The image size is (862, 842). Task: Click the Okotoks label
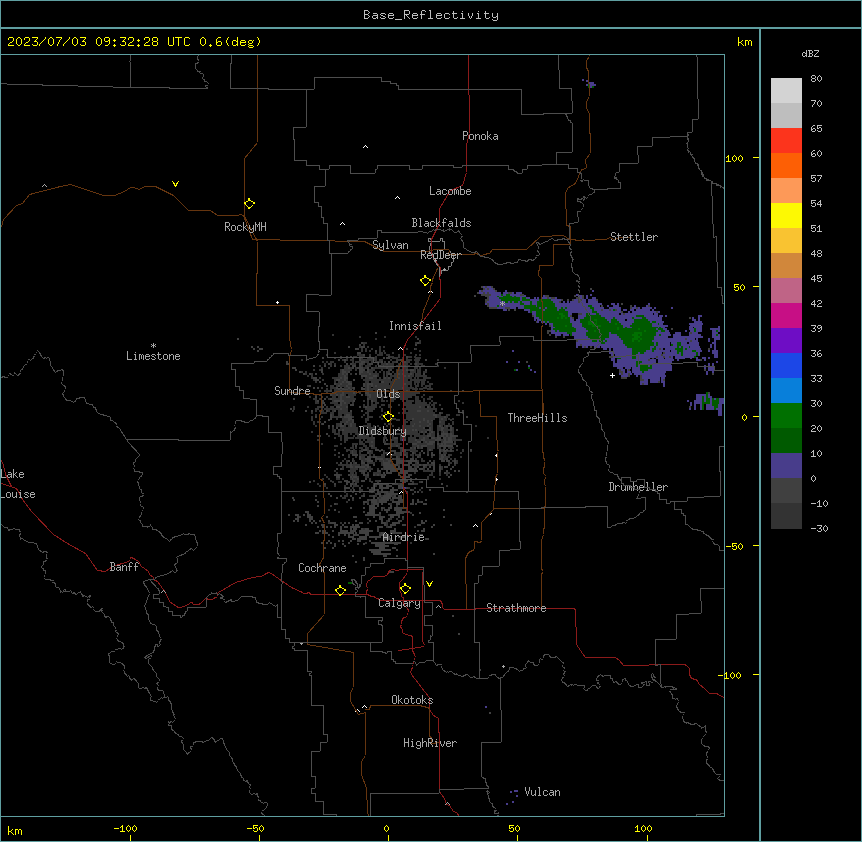[x=412, y=700]
